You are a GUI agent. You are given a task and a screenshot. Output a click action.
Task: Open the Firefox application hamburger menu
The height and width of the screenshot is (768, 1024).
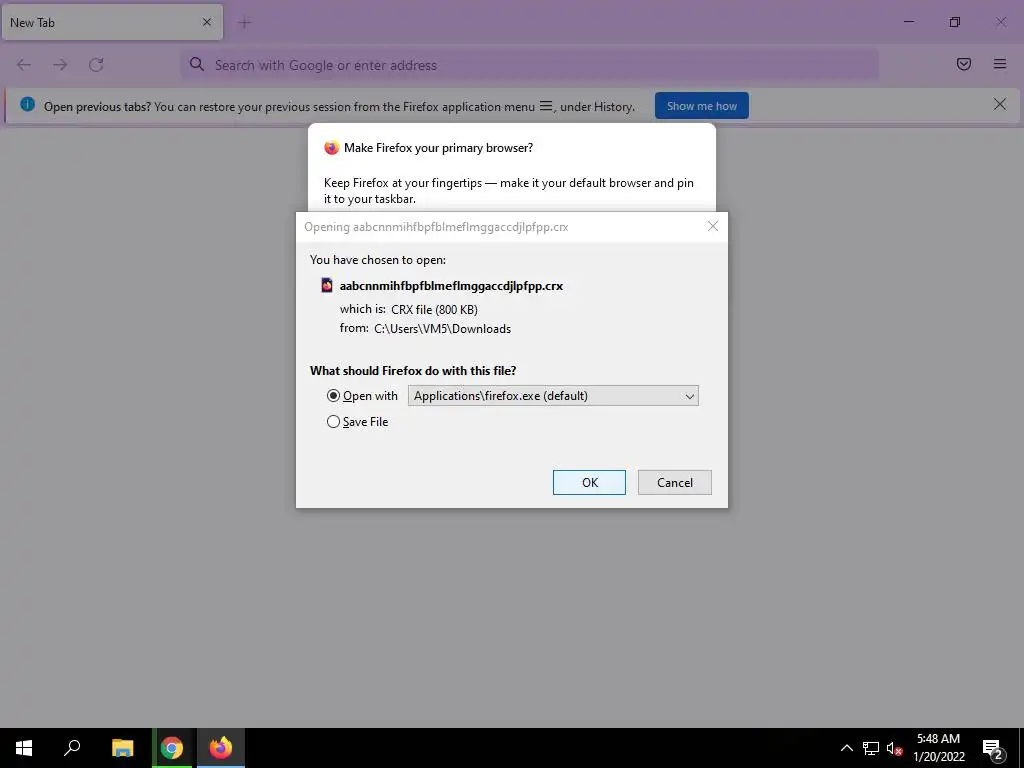click(1000, 64)
